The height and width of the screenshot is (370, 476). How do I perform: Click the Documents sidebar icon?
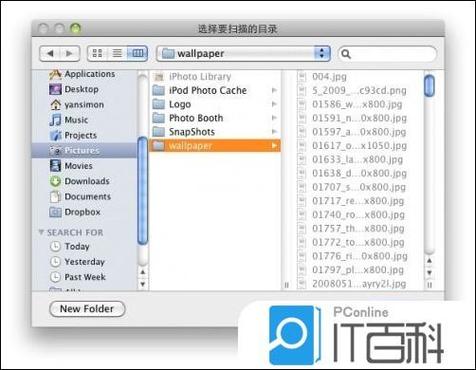click(x=55, y=196)
